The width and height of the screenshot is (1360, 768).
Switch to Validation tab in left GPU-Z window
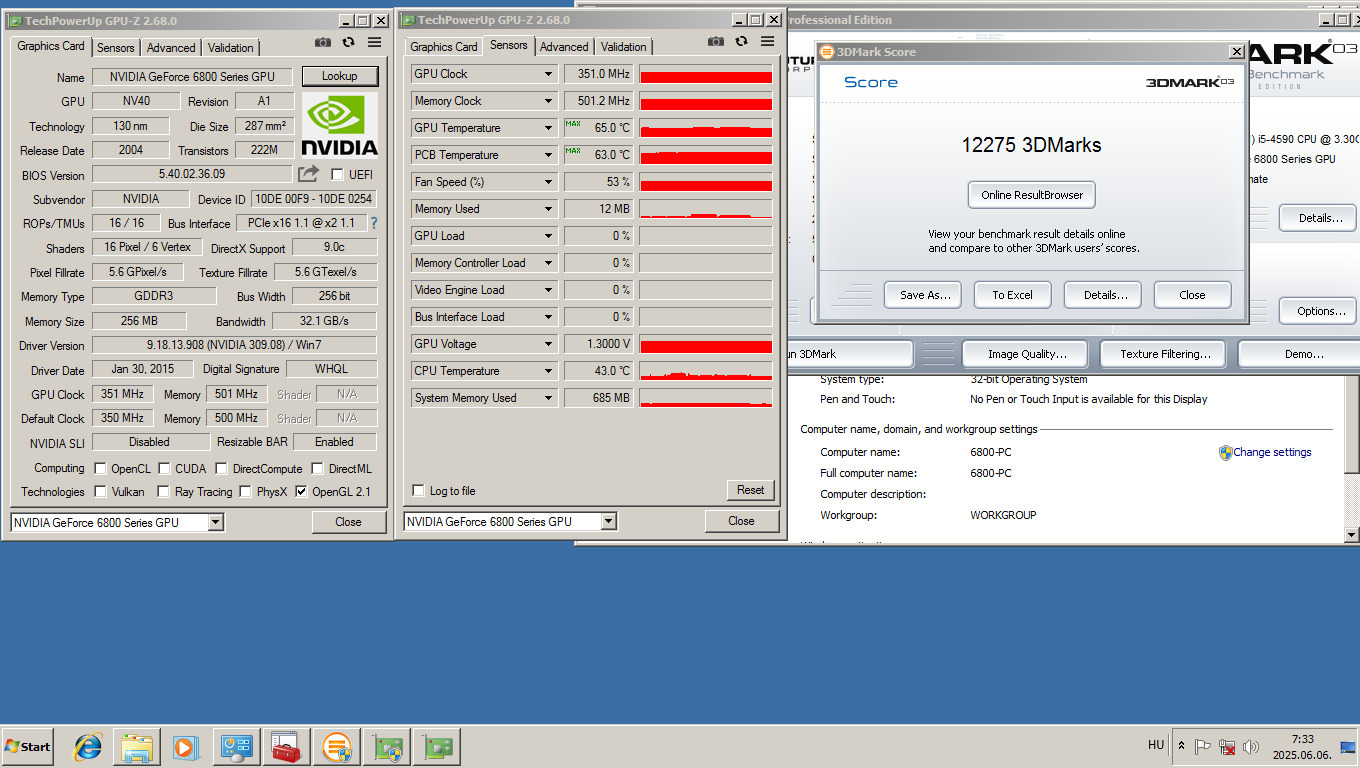click(231, 47)
